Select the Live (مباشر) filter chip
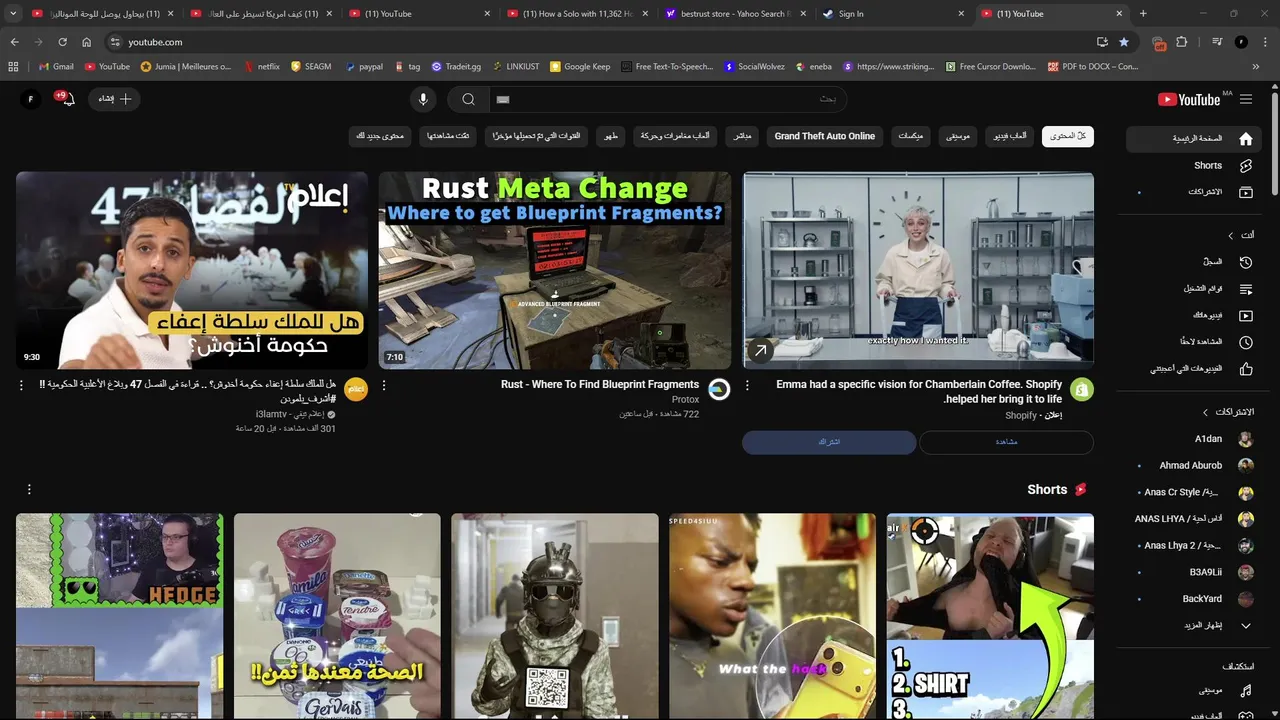Viewport: 1280px width, 720px height. point(742,136)
